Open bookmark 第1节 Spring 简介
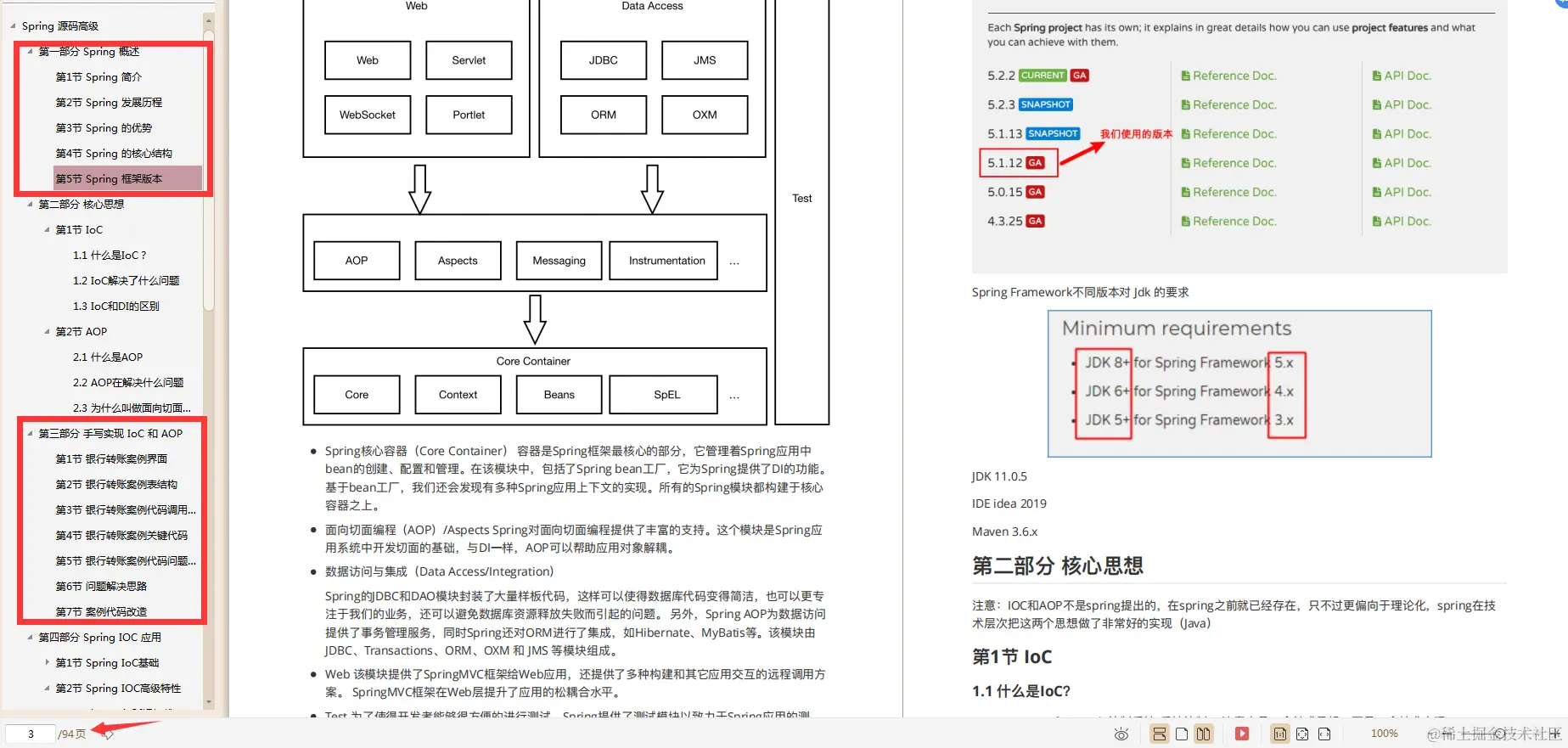 98,77
